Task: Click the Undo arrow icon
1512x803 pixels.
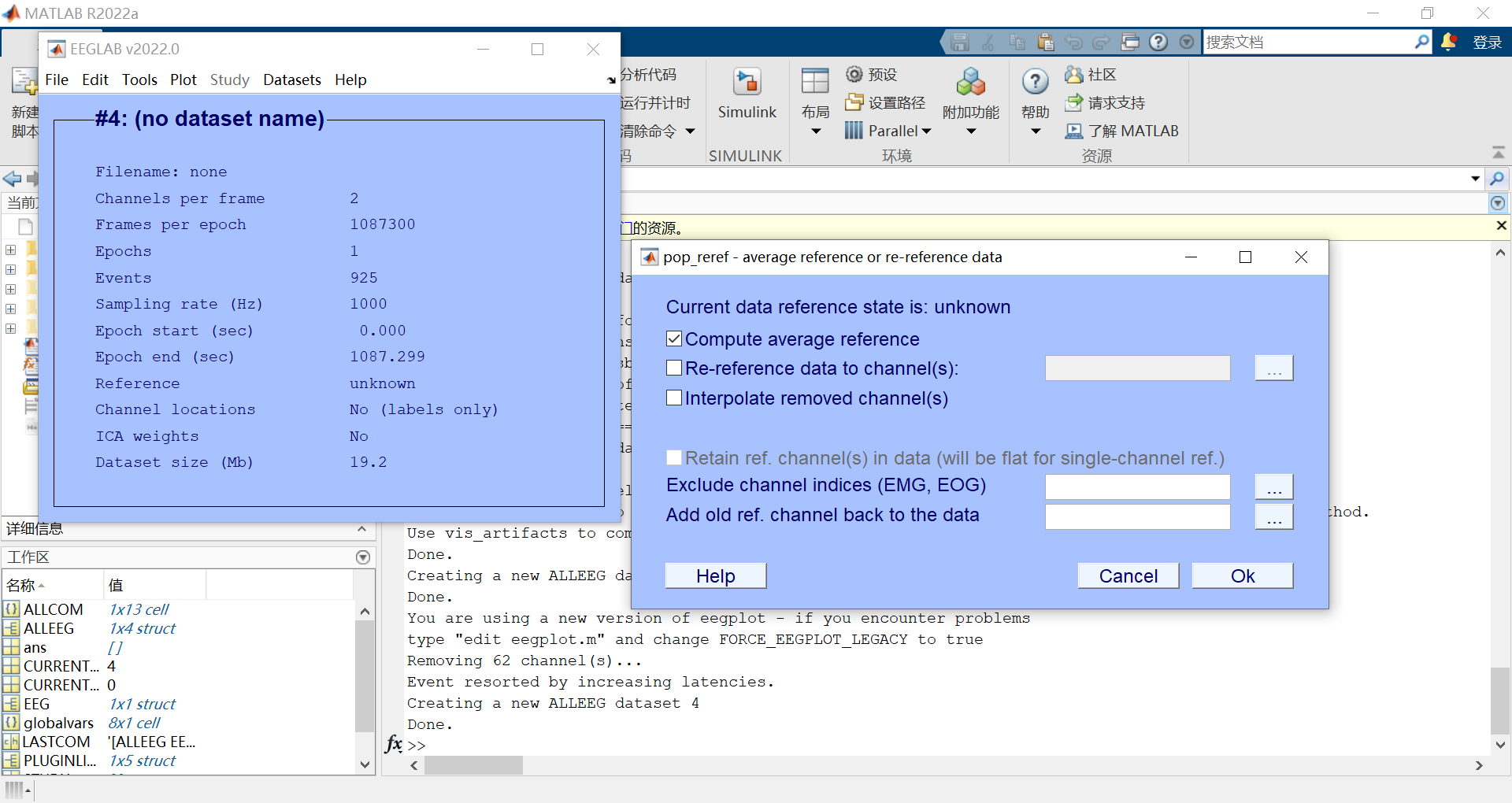Action: [1073, 42]
